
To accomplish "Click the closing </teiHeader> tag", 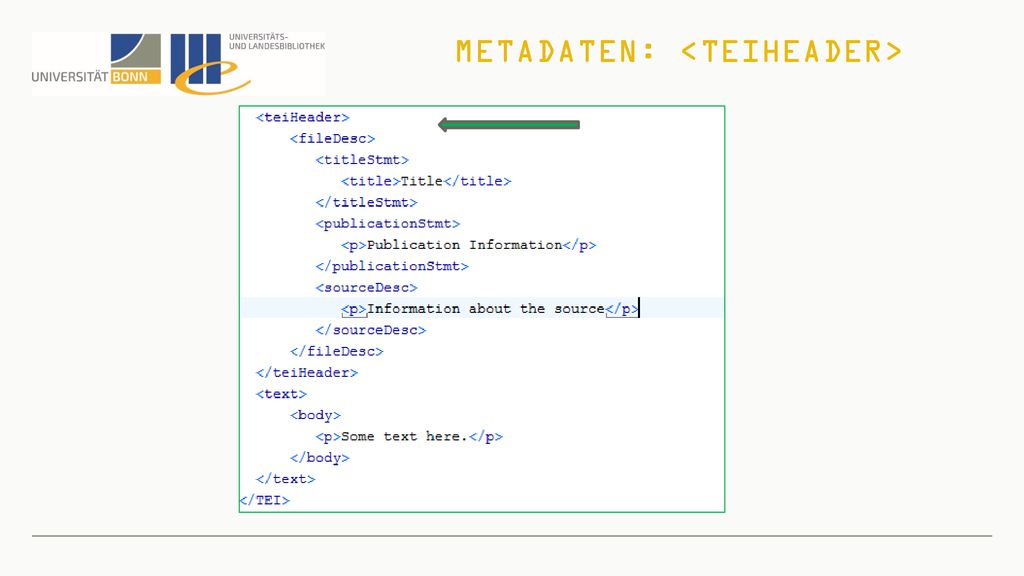I will tap(306, 373).
